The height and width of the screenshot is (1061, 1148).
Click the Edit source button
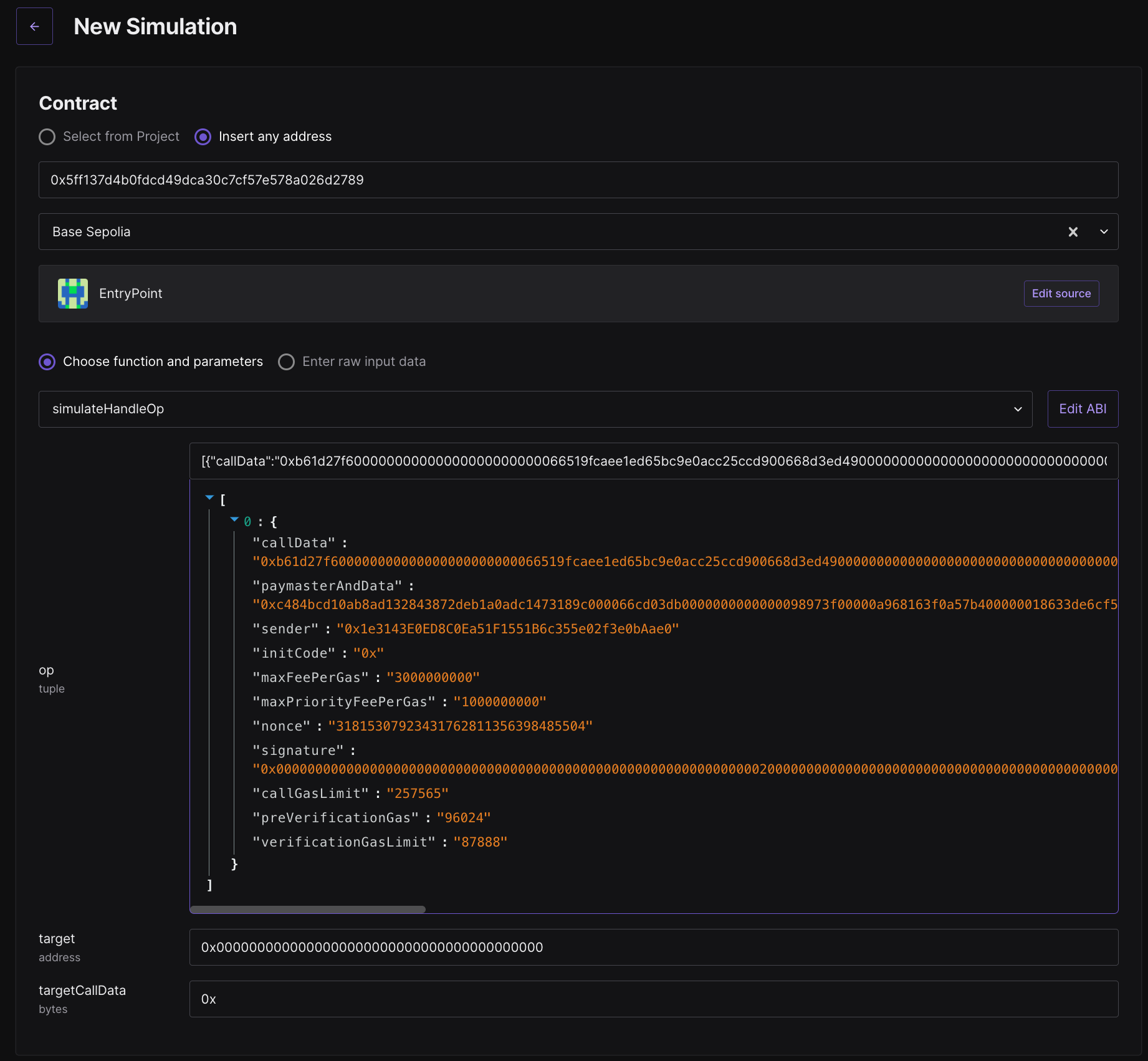point(1061,294)
